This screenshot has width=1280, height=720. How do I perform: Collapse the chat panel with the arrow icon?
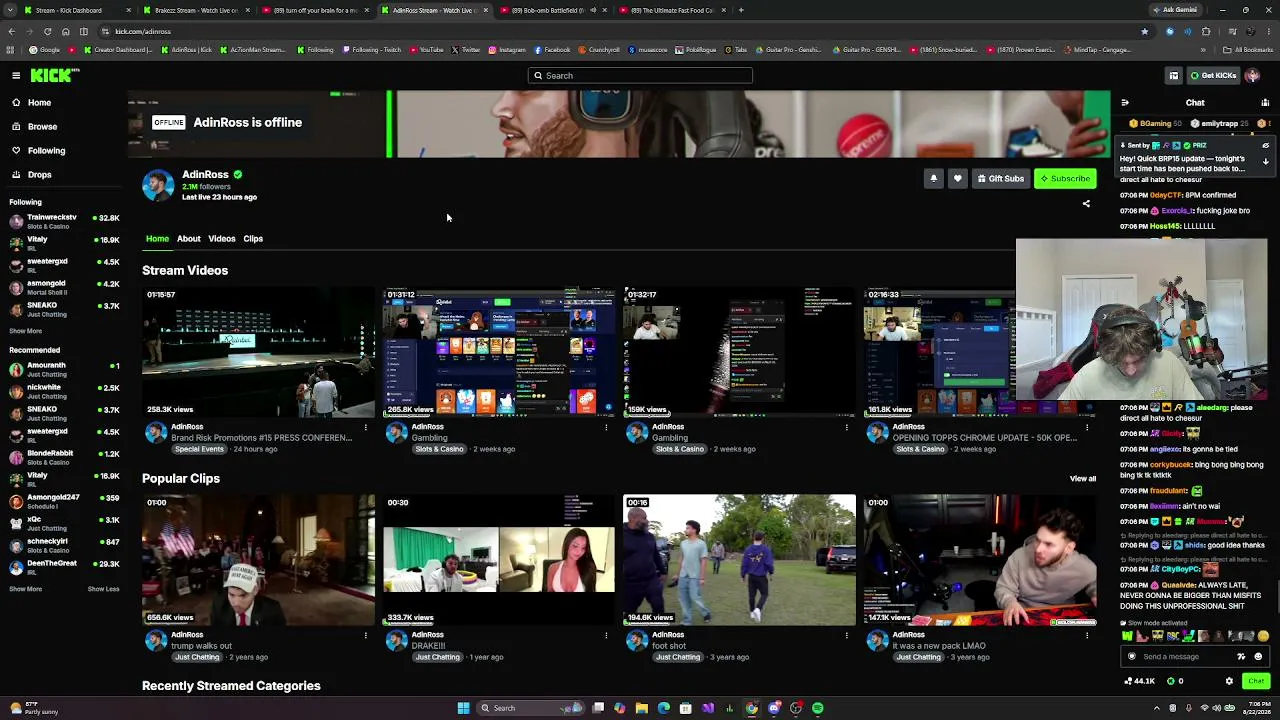1125,102
